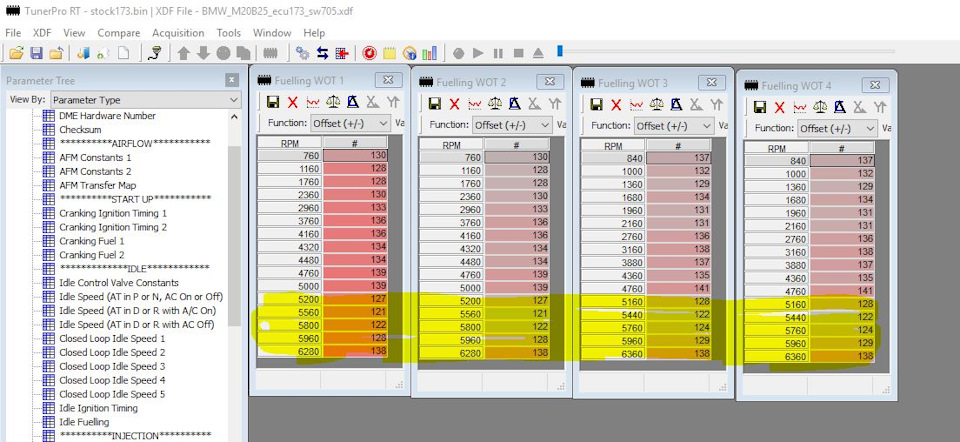Image resolution: width=960 pixels, height=442 pixels.
Task: Click the blue swap arrows toolbar icon
Action: (x=323, y=53)
